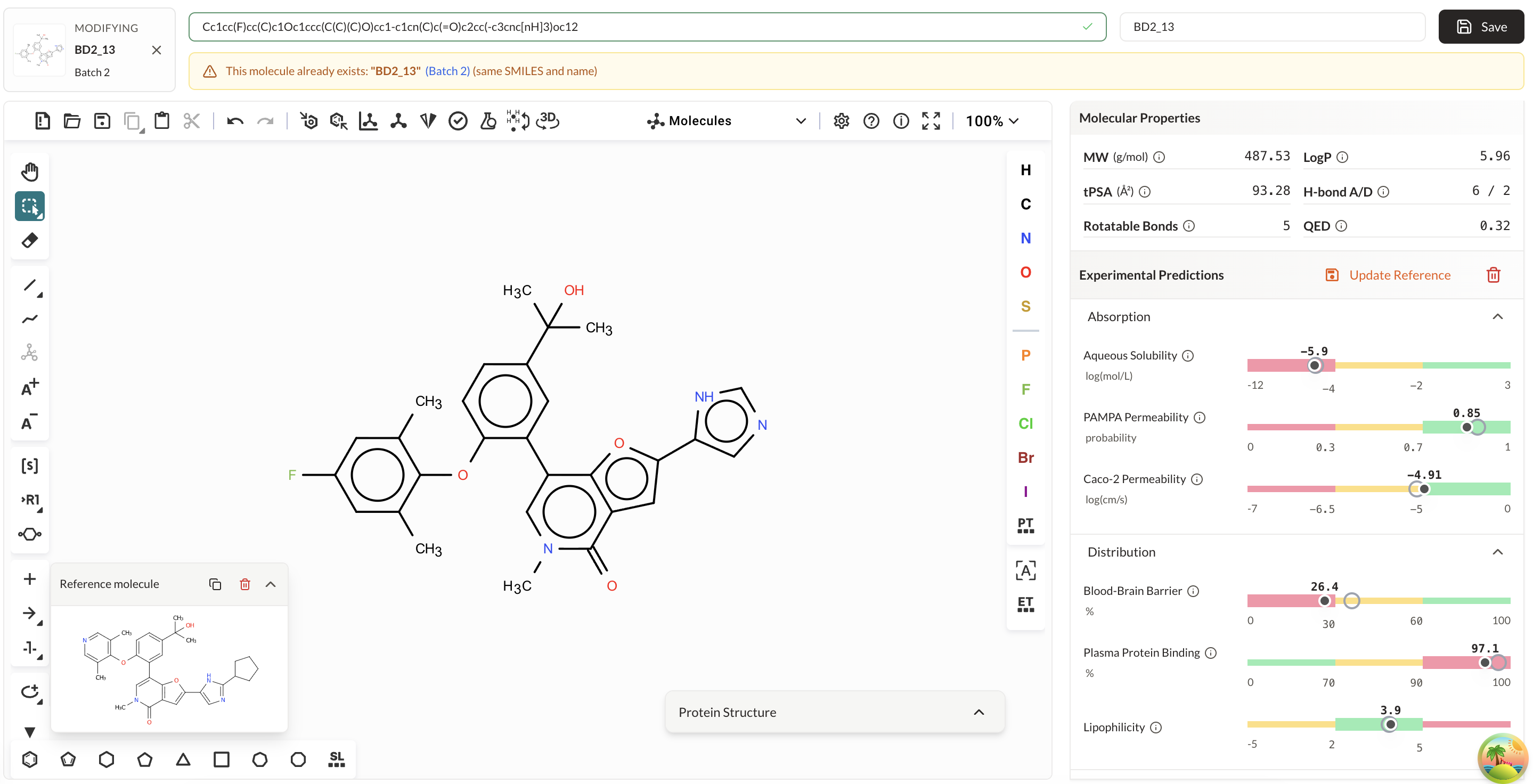This screenshot has width=1533, height=784.
Task: Save the molecule
Action: [1481, 27]
